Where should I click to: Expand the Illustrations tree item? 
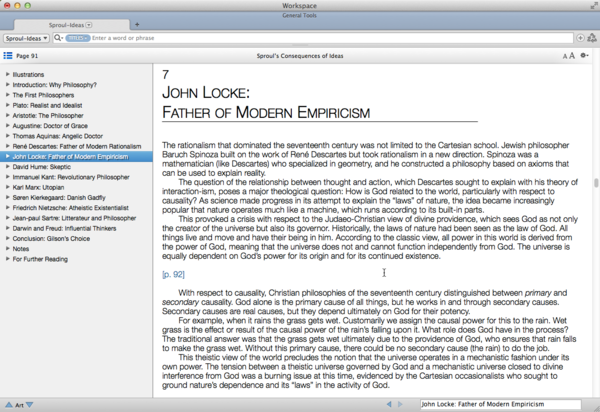tap(7, 74)
